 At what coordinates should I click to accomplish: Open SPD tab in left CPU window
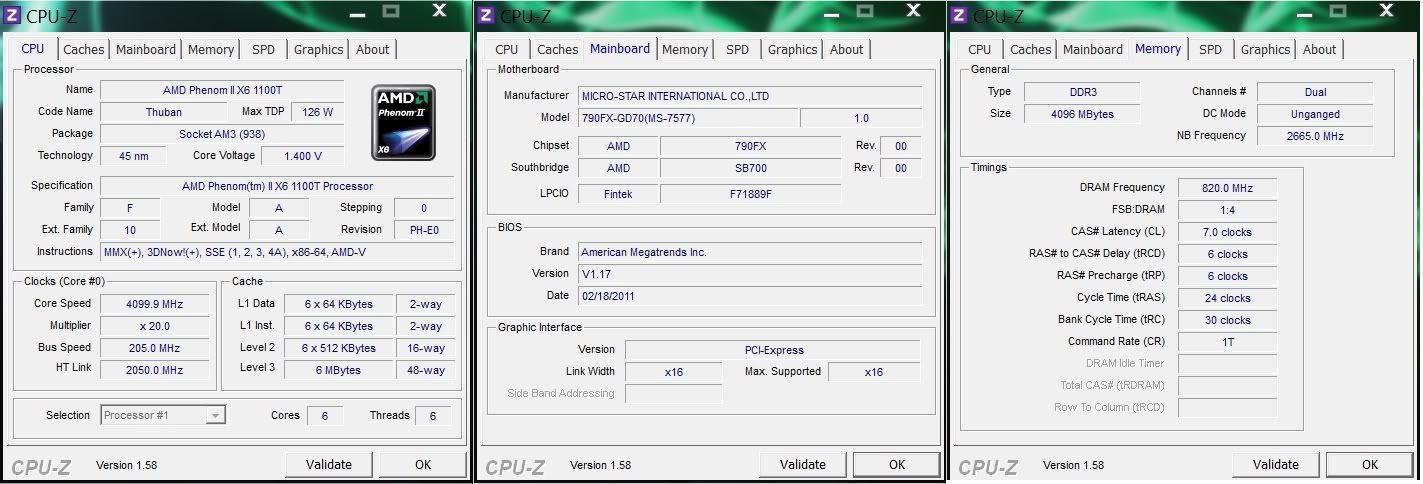[x=264, y=49]
